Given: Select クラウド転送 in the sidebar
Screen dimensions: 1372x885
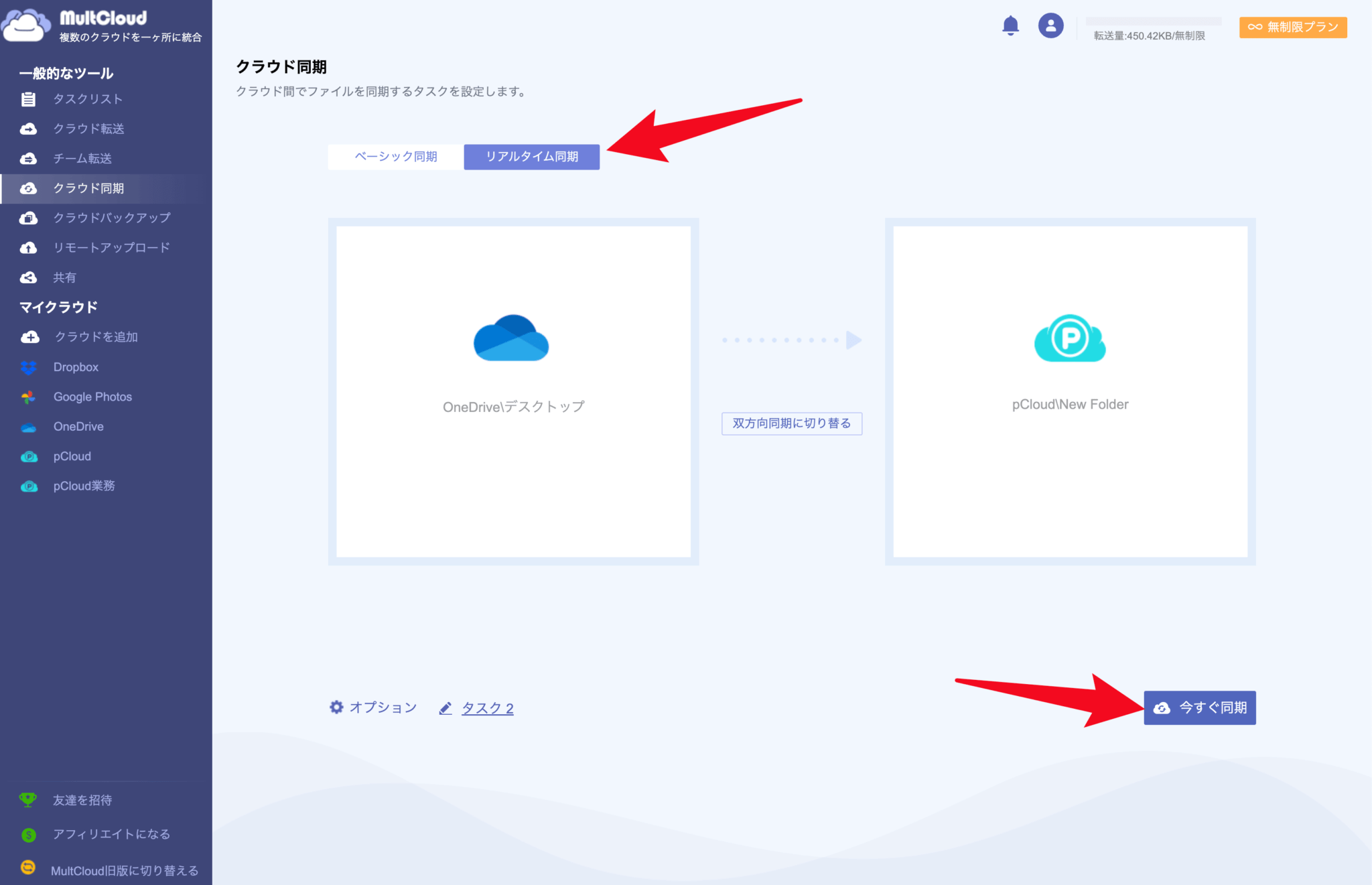Looking at the screenshot, I should click(88, 129).
